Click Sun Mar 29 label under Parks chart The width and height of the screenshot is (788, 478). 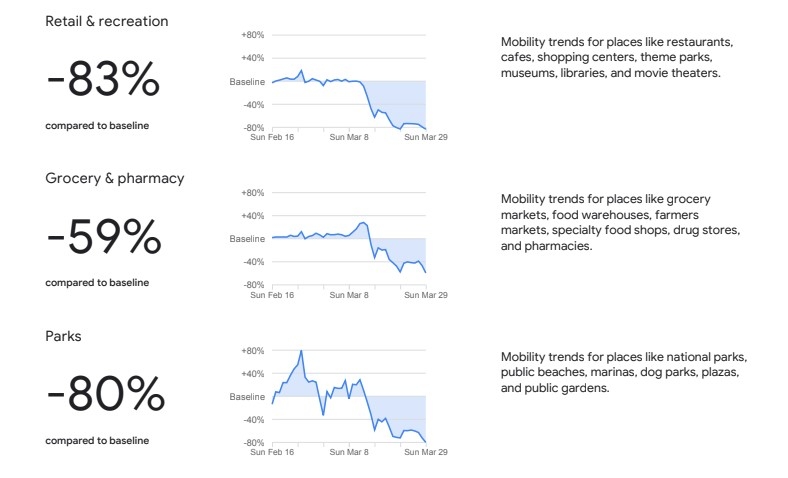coord(425,452)
